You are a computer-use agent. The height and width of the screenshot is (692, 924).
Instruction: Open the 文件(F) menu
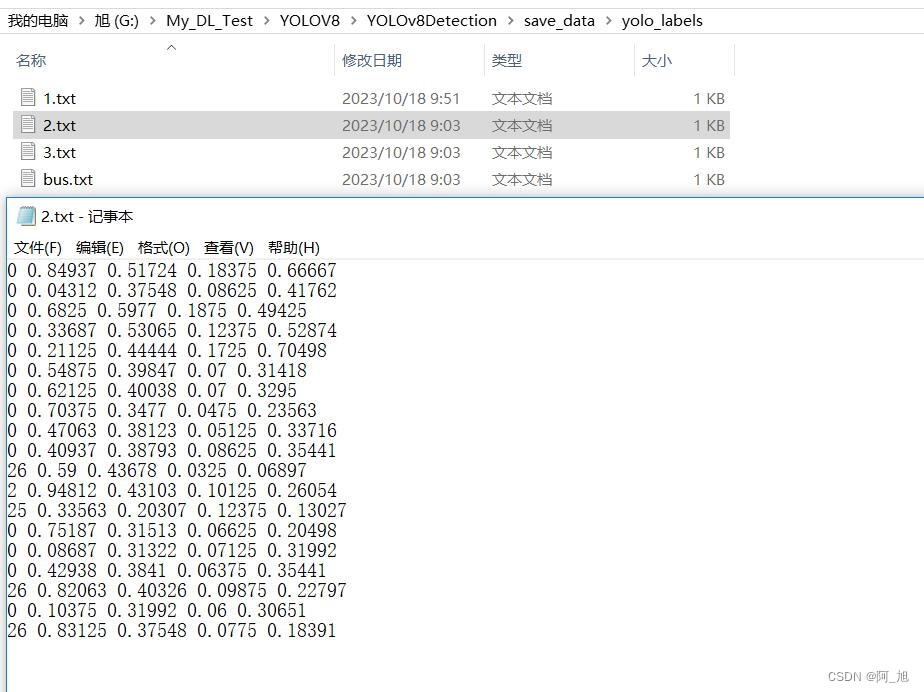[x=38, y=248]
